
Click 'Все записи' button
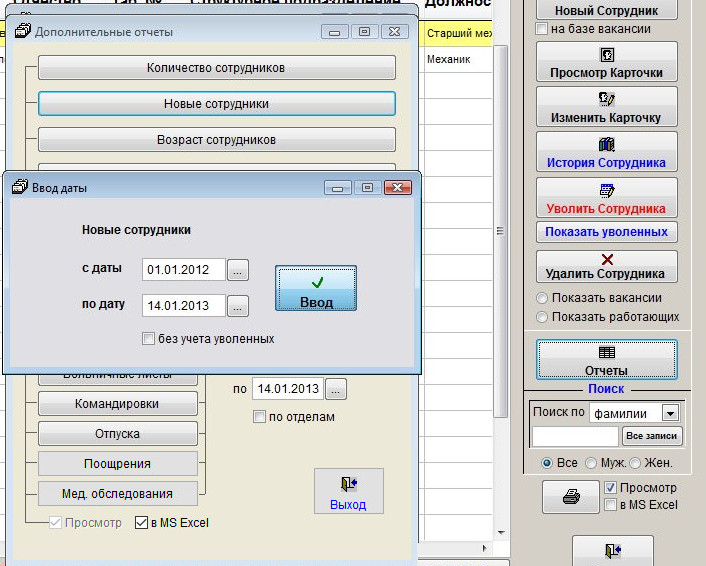(652, 436)
